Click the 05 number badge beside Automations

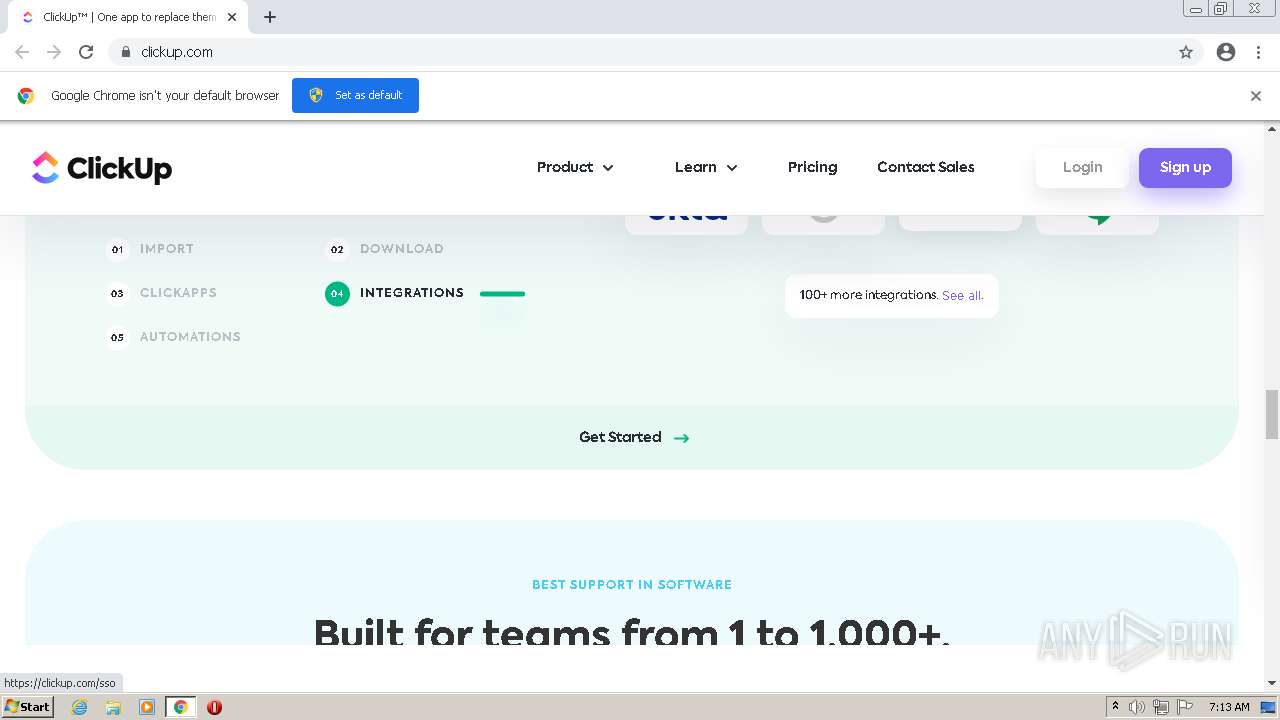pyautogui.click(x=117, y=337)
